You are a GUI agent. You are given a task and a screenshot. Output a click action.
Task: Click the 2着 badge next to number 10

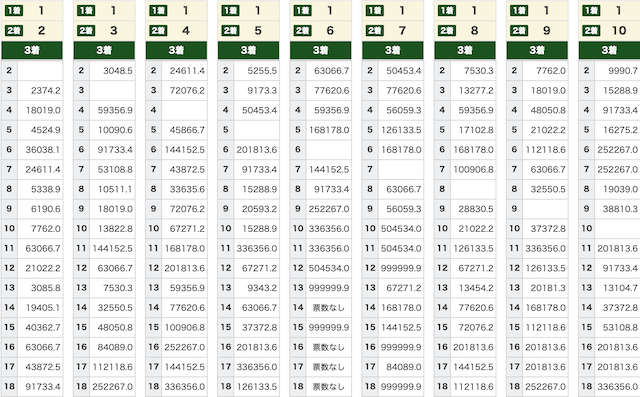pos(591,31)
